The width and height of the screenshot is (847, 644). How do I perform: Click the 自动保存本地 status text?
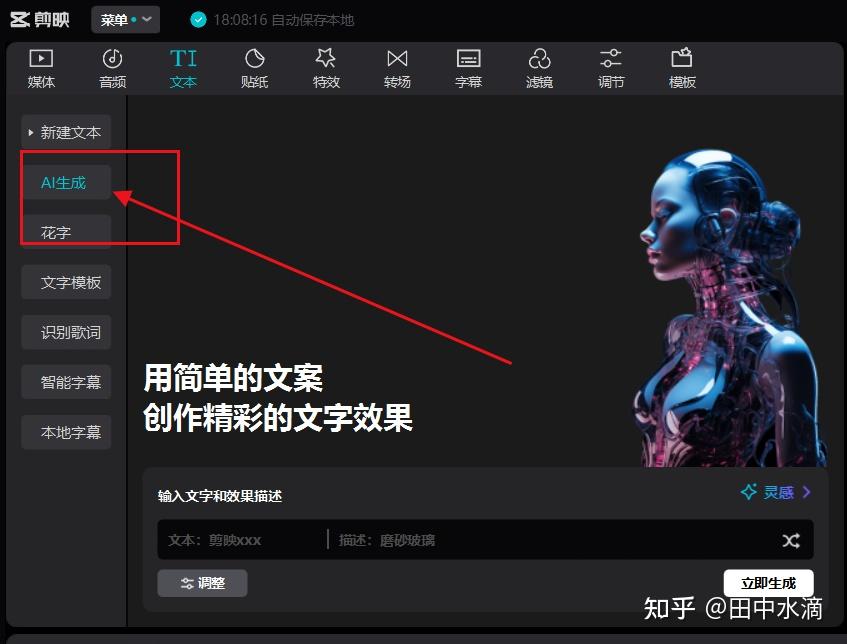point(313,20)
